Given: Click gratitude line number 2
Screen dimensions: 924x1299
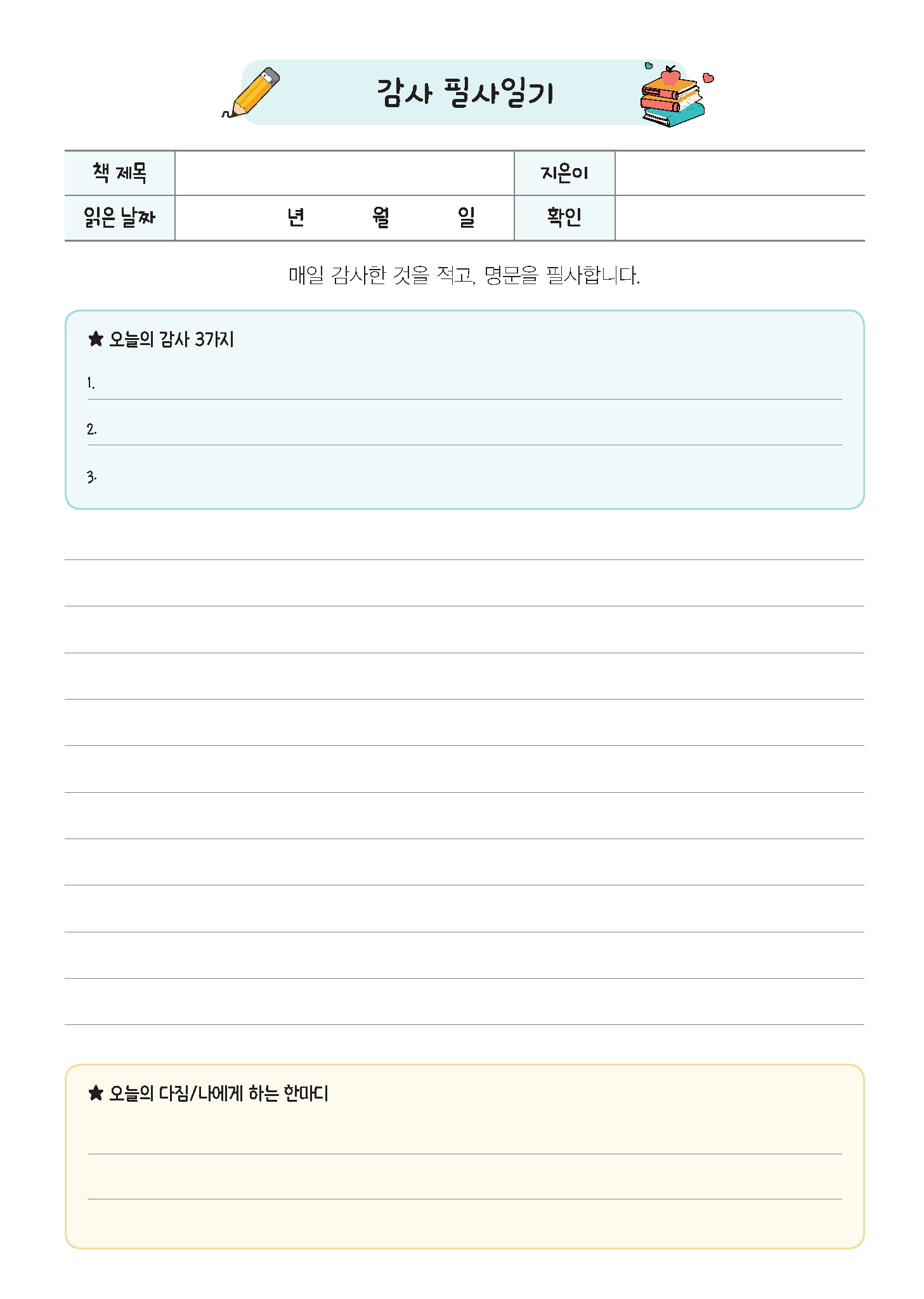Looking at the screenshot, I should [x=466, y=431].
